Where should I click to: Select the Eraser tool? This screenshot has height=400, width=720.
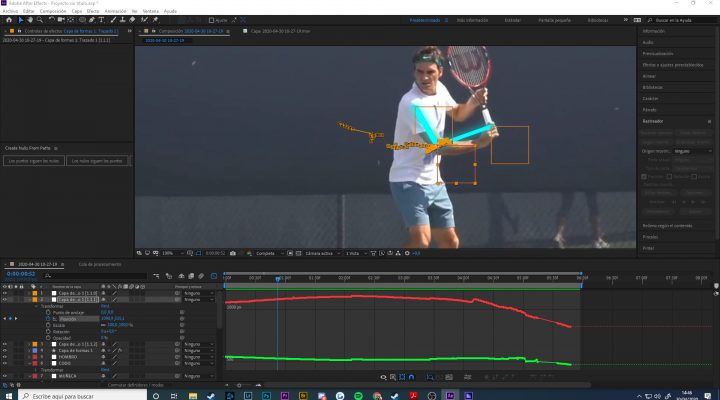pos(132,20)
